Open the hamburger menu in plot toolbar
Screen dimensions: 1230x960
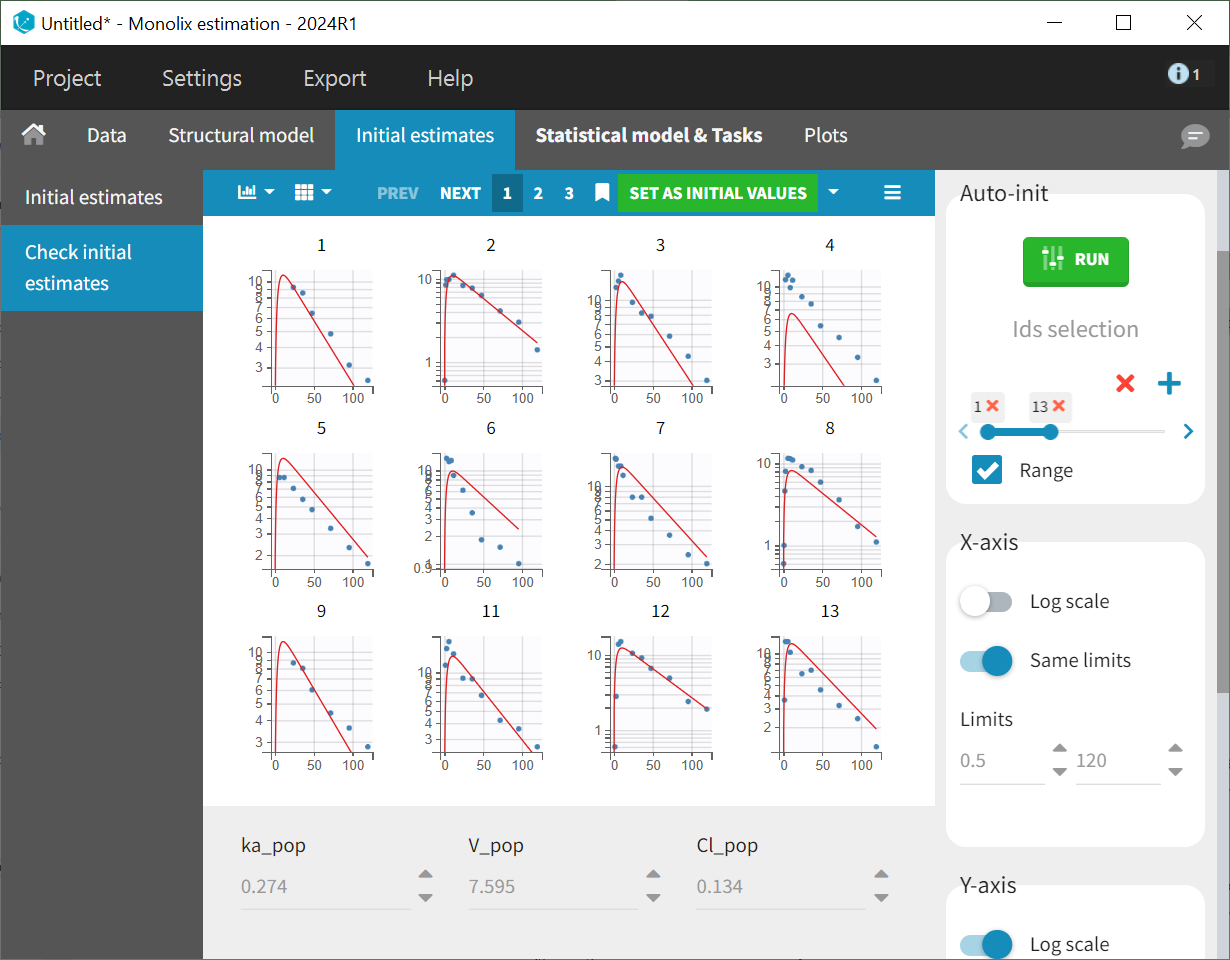pos(893,193)
